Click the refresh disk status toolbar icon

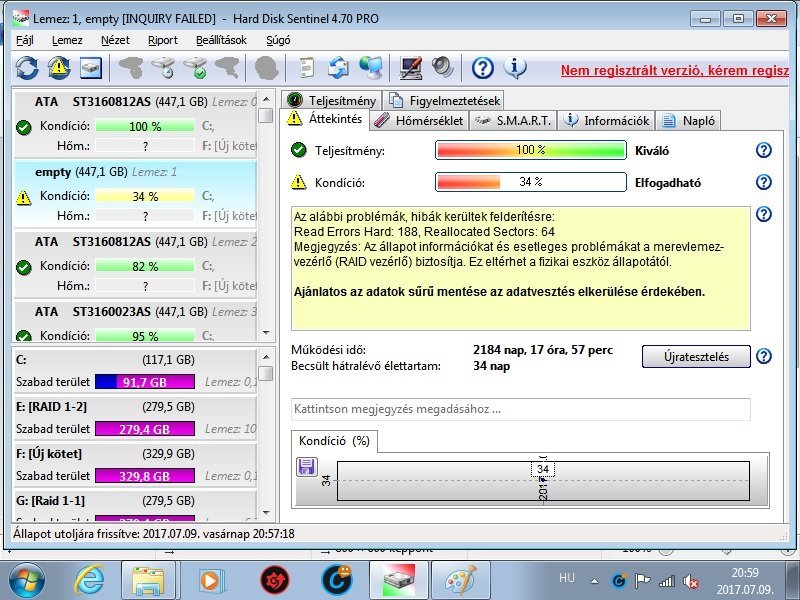27,68
